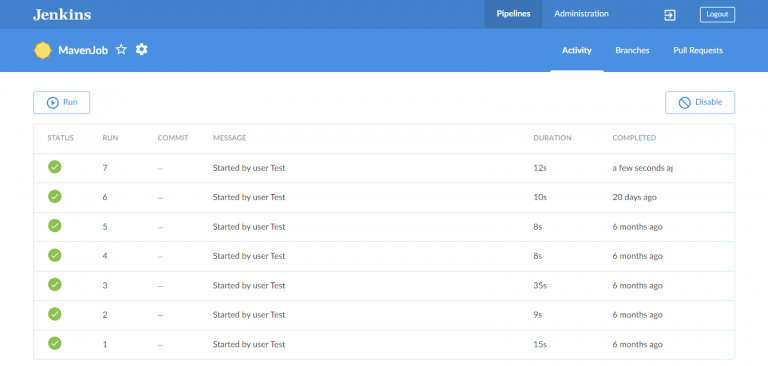Click the Disable button
This screenshot has width=768, height=366.
pyautogui.click(x=699, y=102)
